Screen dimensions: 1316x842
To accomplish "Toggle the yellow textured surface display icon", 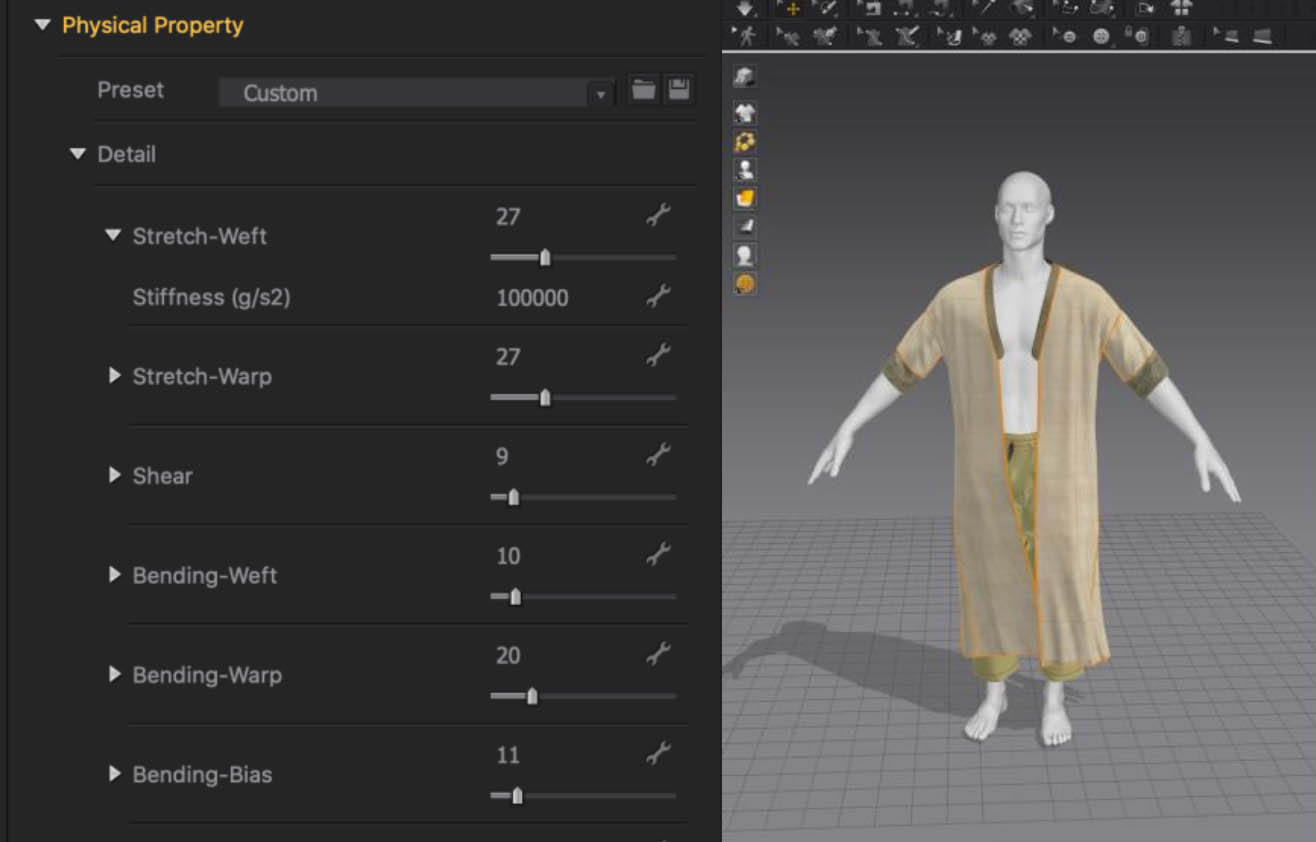I will pos(745,198).
